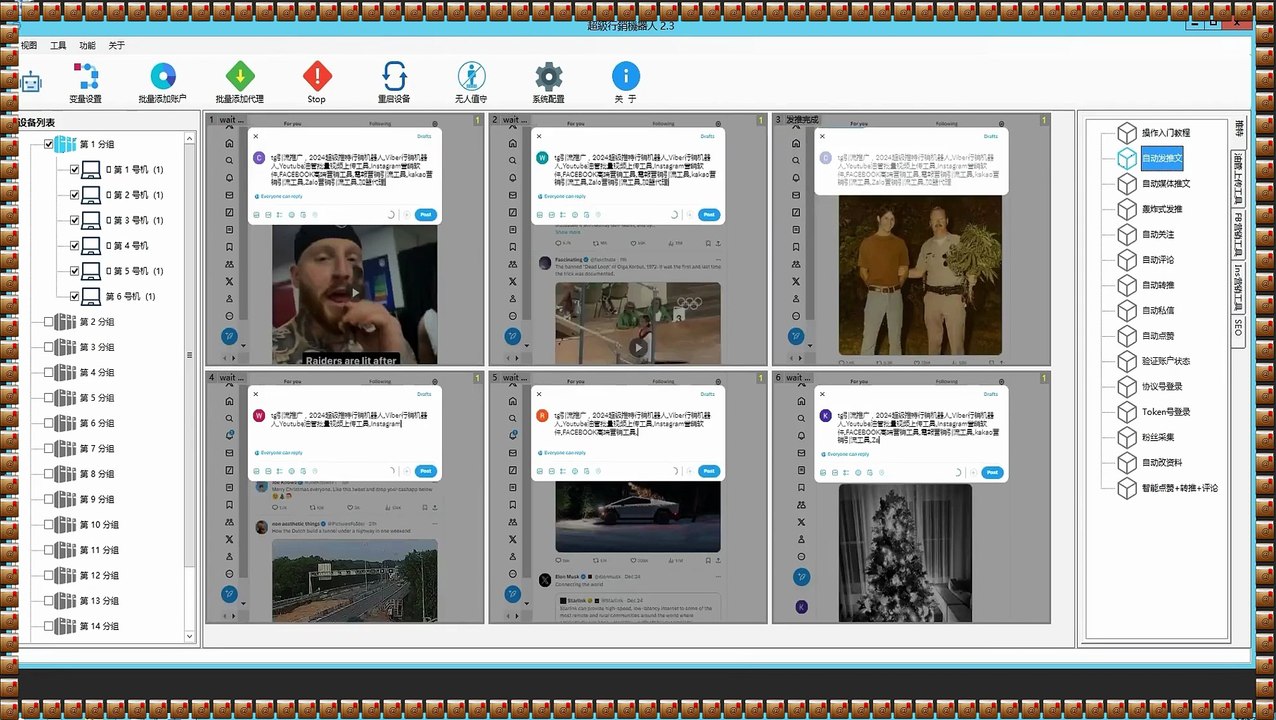1276x720 pixels.
Task: Switch to the FB营销工具 vertical tab
Action: [1238, 236]
